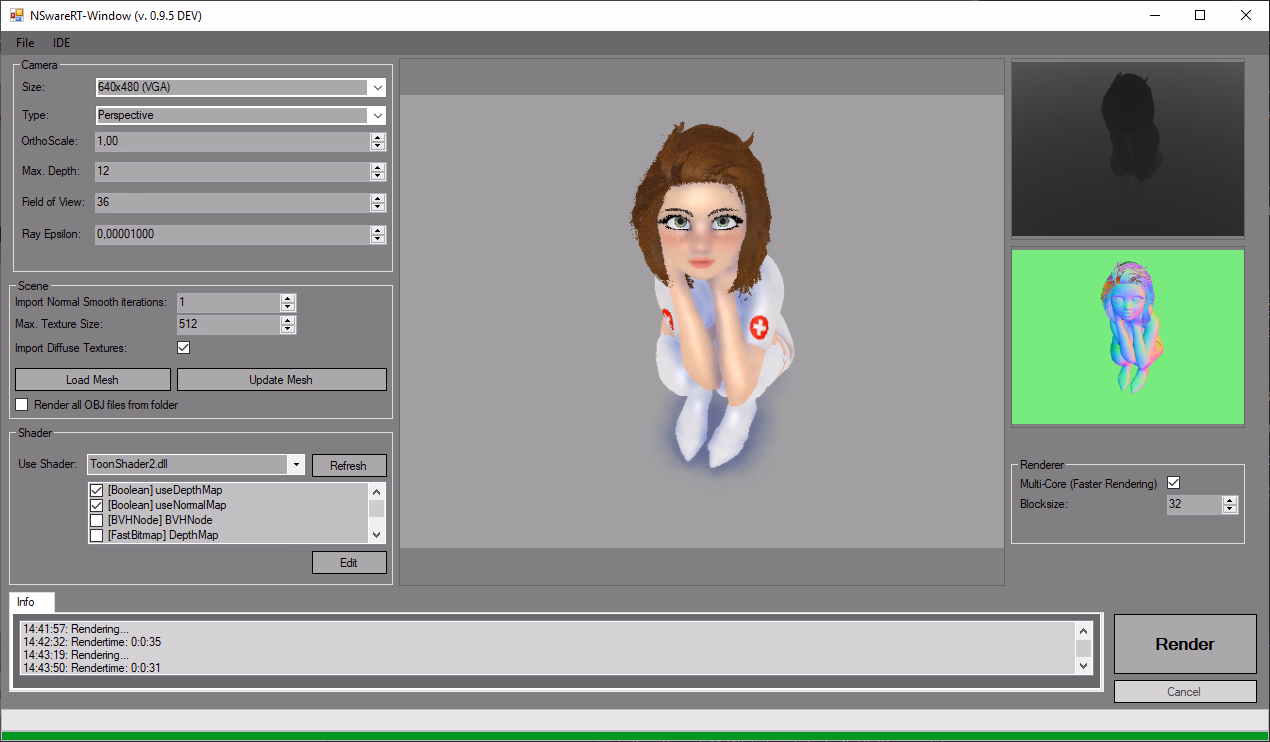Disable Multi-Core faster rendering checkbox
The image size is (1270, 742).
pyautogui.click(x=1174, y=484)
